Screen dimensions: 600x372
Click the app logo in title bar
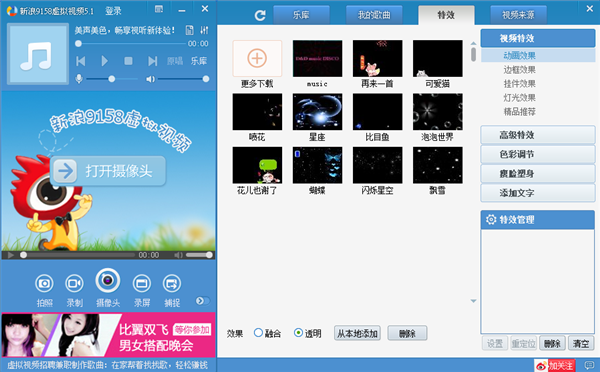12,10
